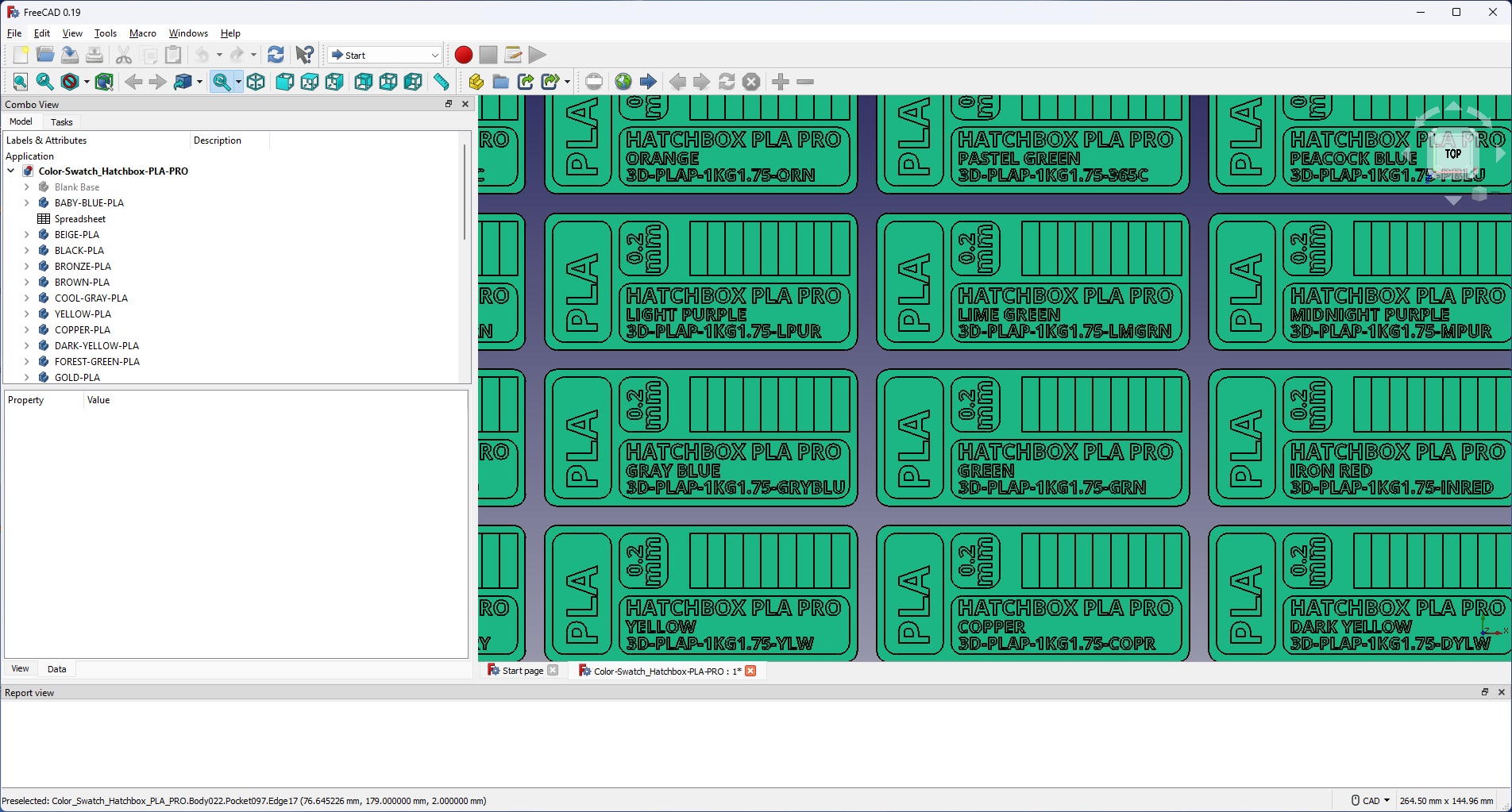Open the Edit menu
The width and height of the screenshot is (1512, 812).
(x=42, y=33)
